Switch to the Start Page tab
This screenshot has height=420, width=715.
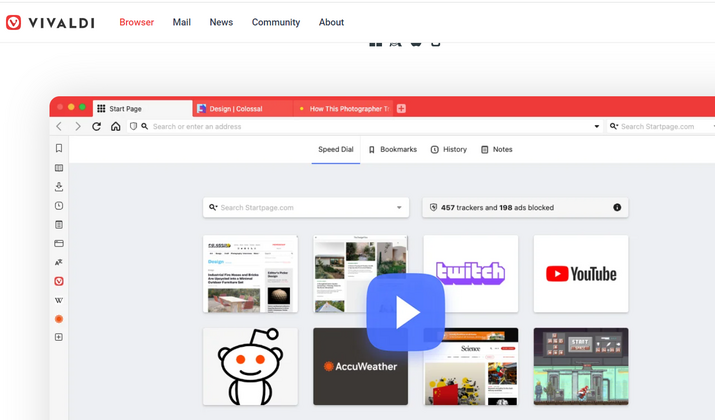[x=142, y=109]
